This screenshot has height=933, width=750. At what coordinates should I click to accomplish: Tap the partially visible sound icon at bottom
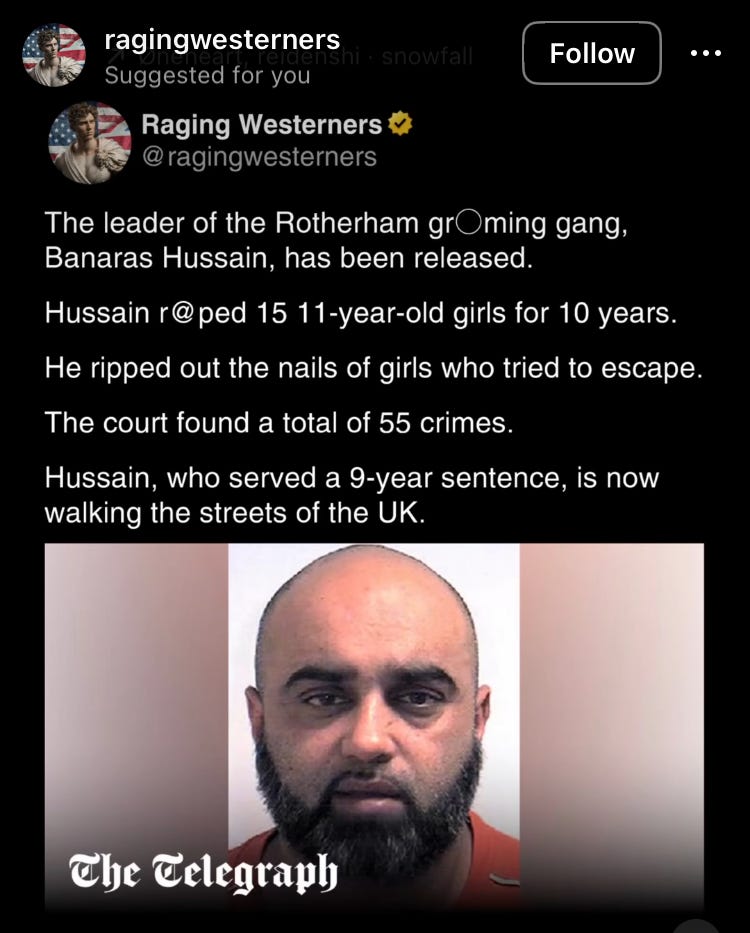[x=696, y=926]
